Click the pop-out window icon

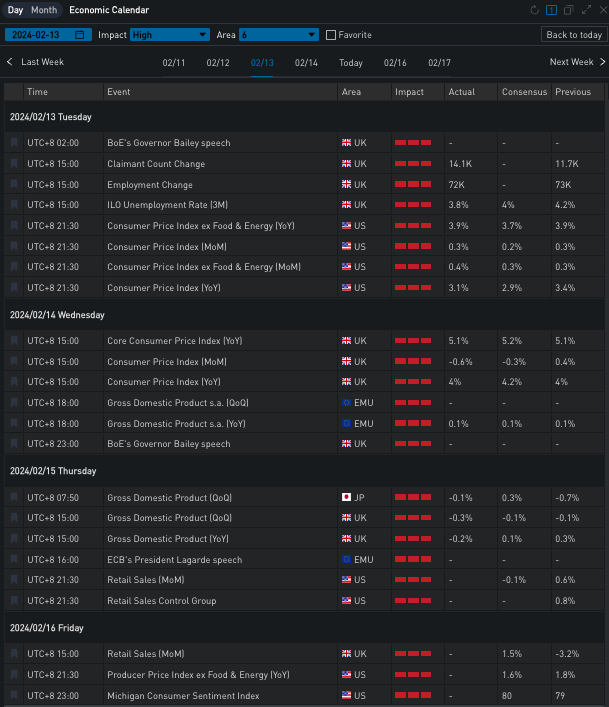[568, 10]
